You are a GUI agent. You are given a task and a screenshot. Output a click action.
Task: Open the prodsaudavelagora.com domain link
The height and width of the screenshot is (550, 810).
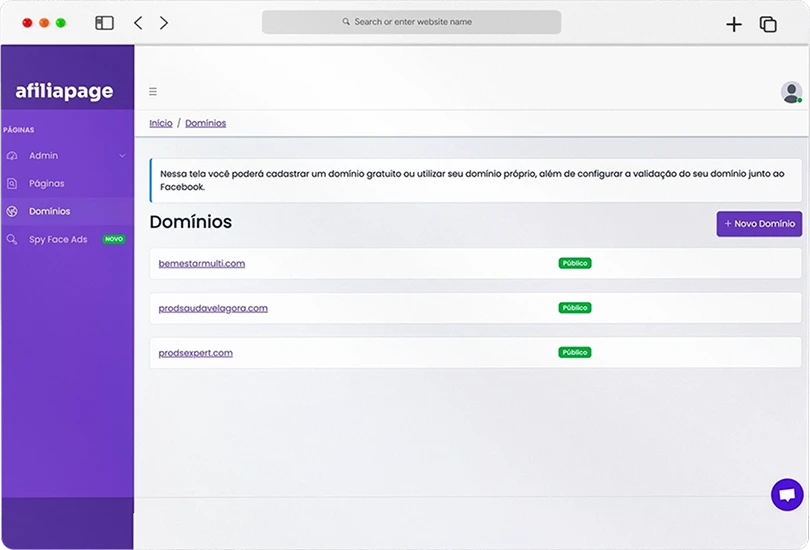point(213,308)
